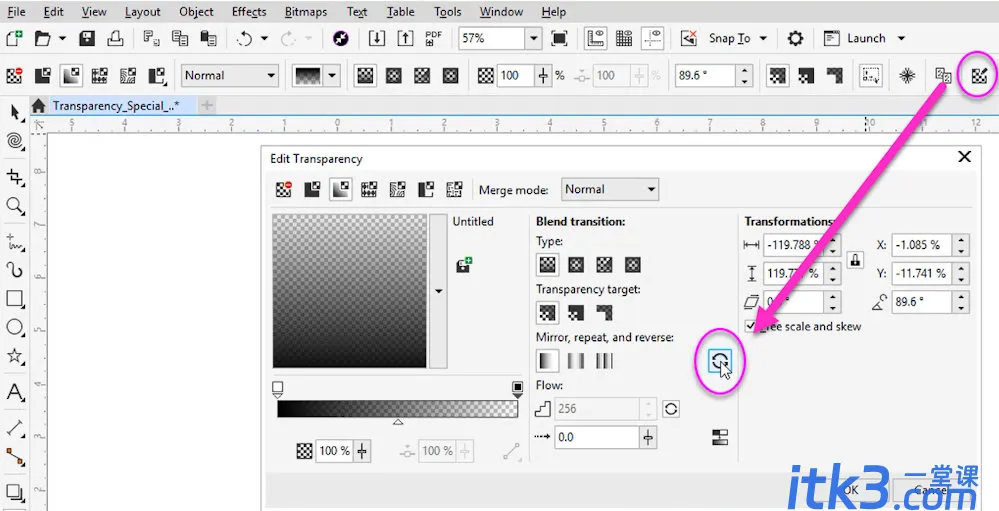Switch to Transparency_Special document tab
This screenshot has height=511, width=999.
[116, 106]
